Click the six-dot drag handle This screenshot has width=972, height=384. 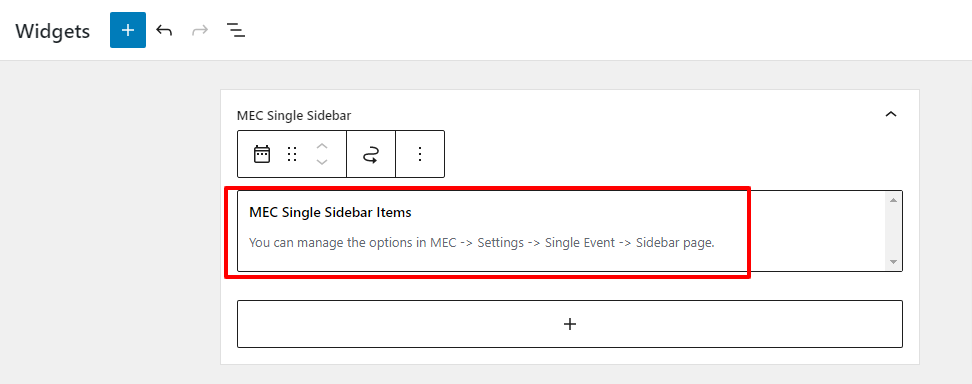tap(292, 154)
